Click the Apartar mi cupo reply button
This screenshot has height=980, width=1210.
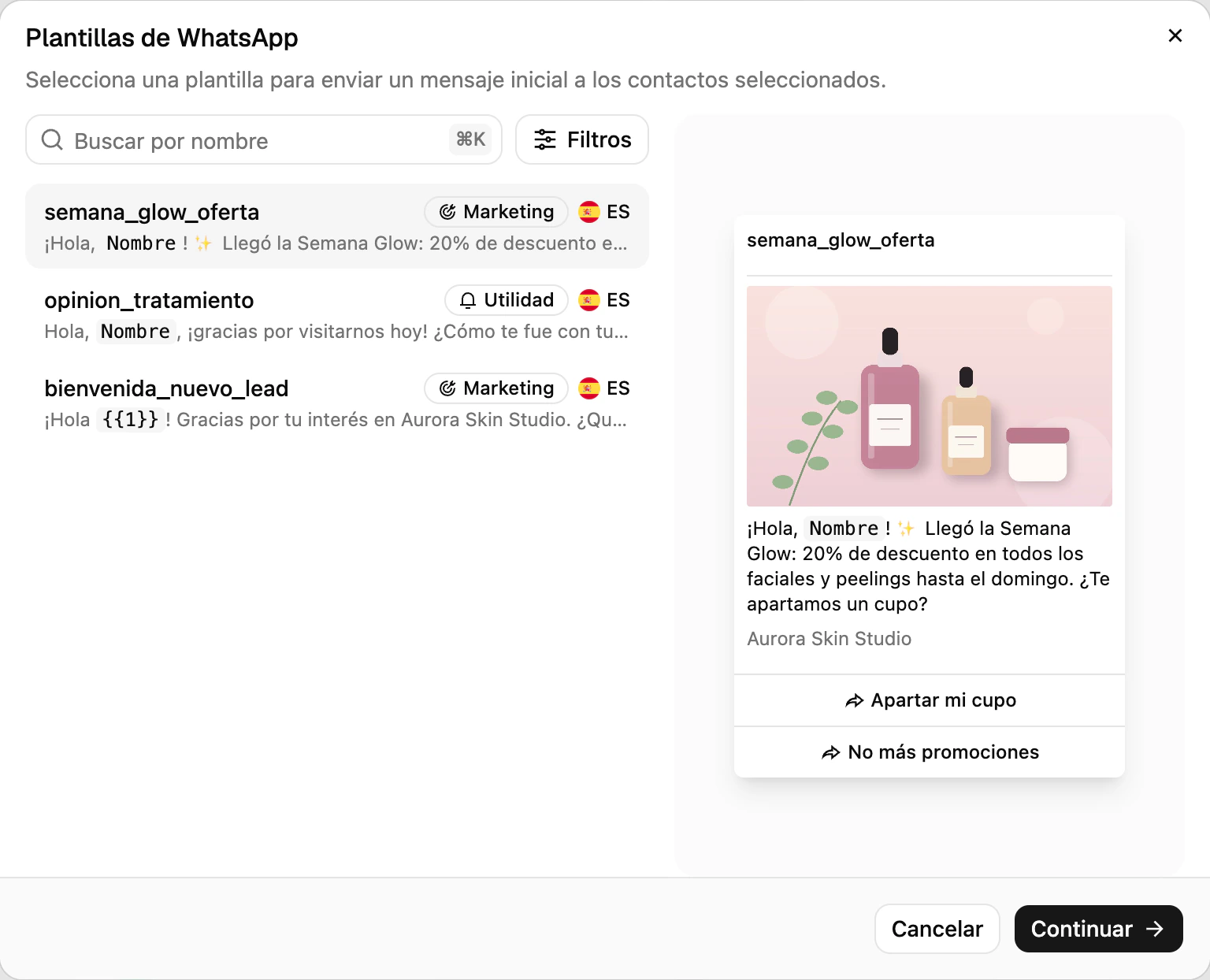tap(930, 700)
